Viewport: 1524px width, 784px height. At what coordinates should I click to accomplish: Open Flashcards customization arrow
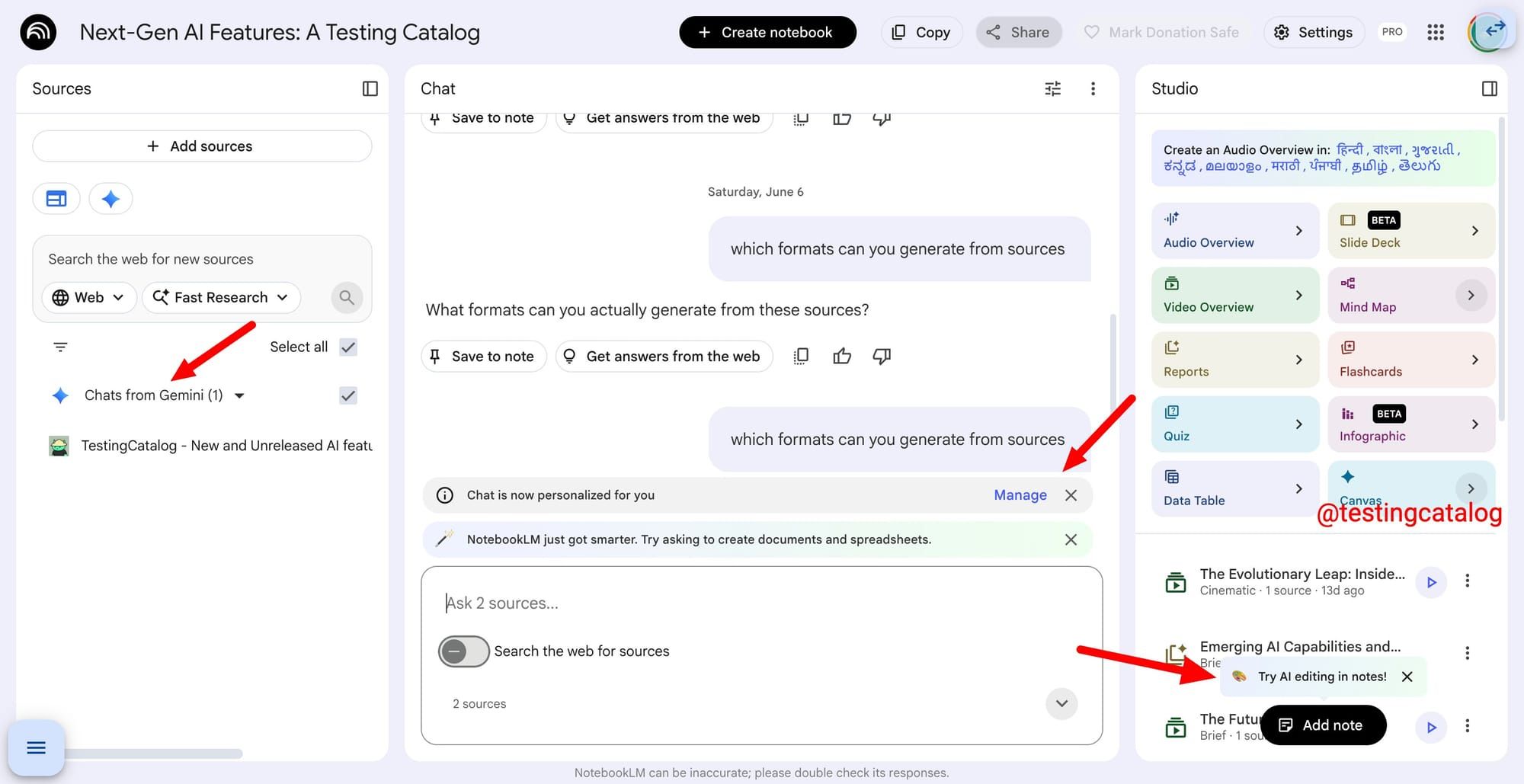(1474, 360)
